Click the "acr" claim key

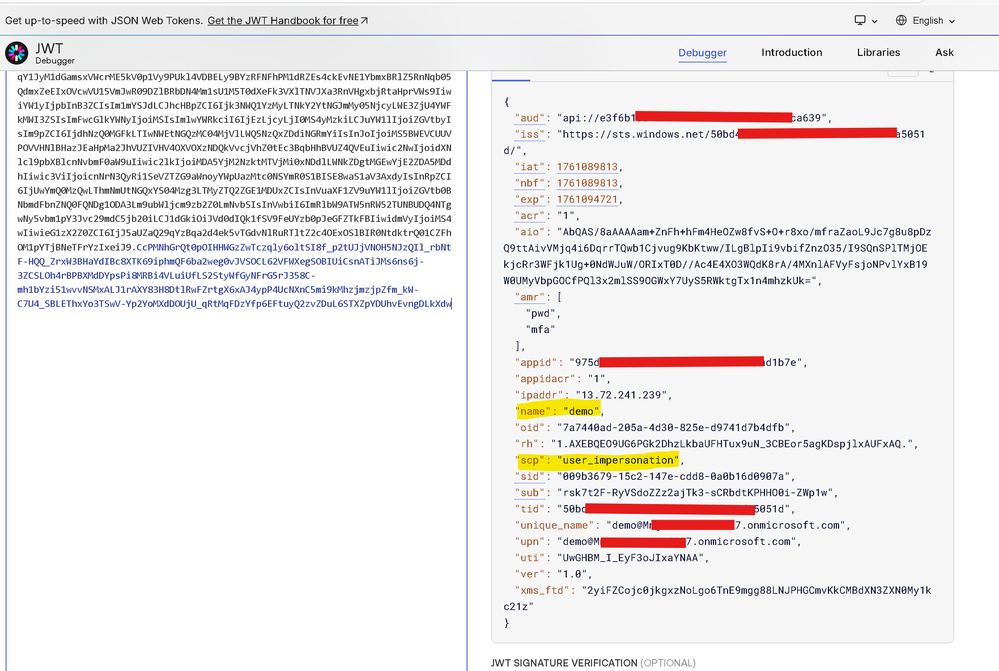[530, 215]
